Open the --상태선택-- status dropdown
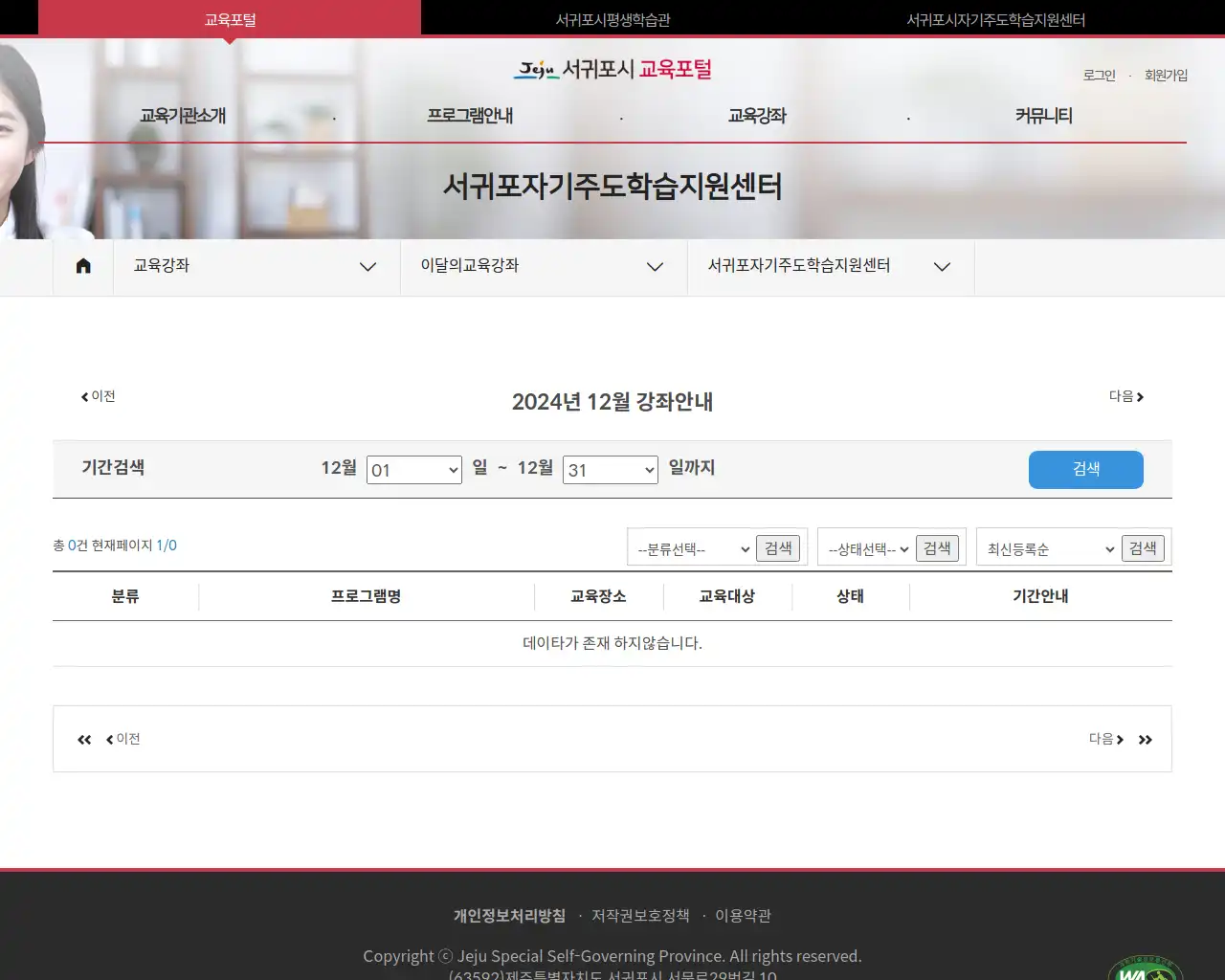This screenshot has height=980, width=1225. coord(867,548)
